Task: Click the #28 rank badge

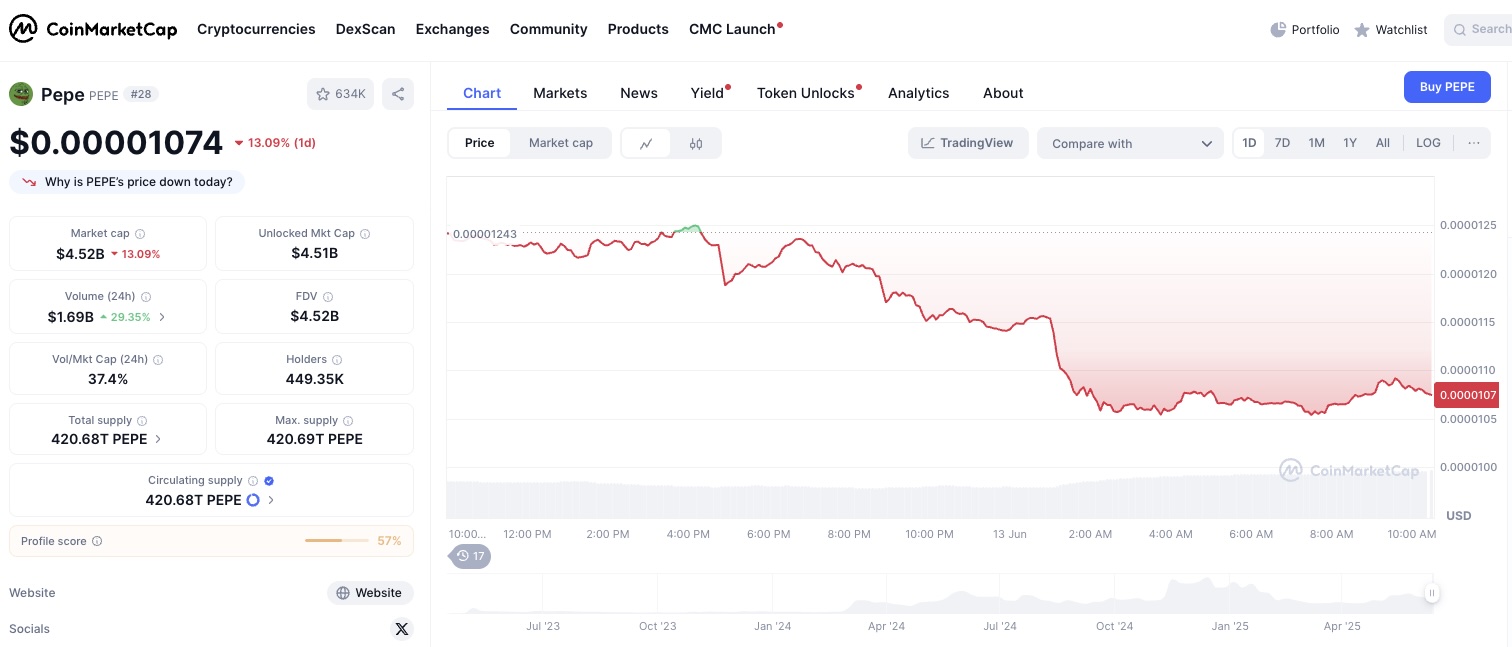Action: click(141, 95)
